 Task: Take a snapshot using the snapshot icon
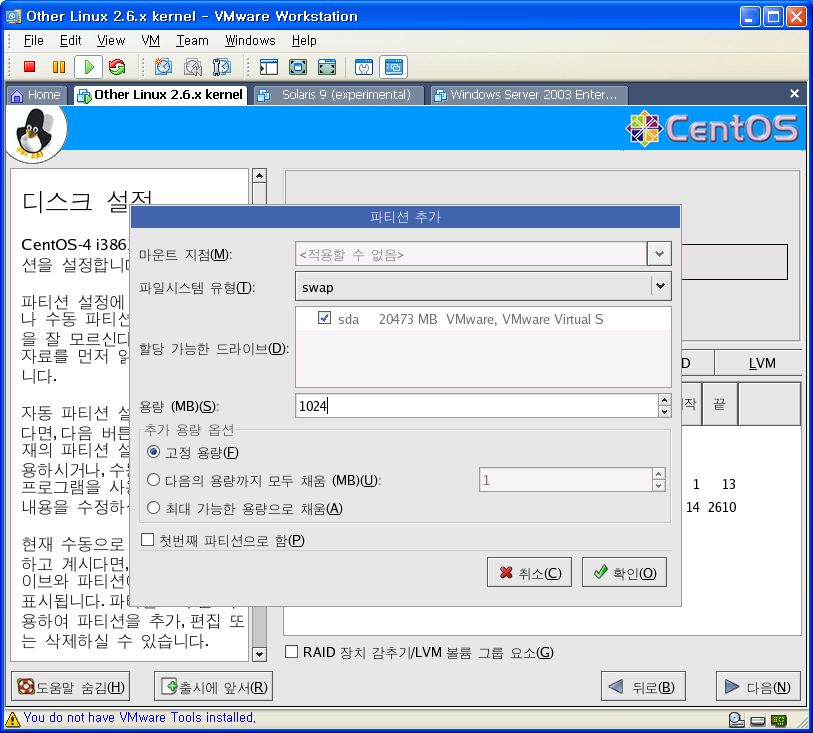[163, 67]
